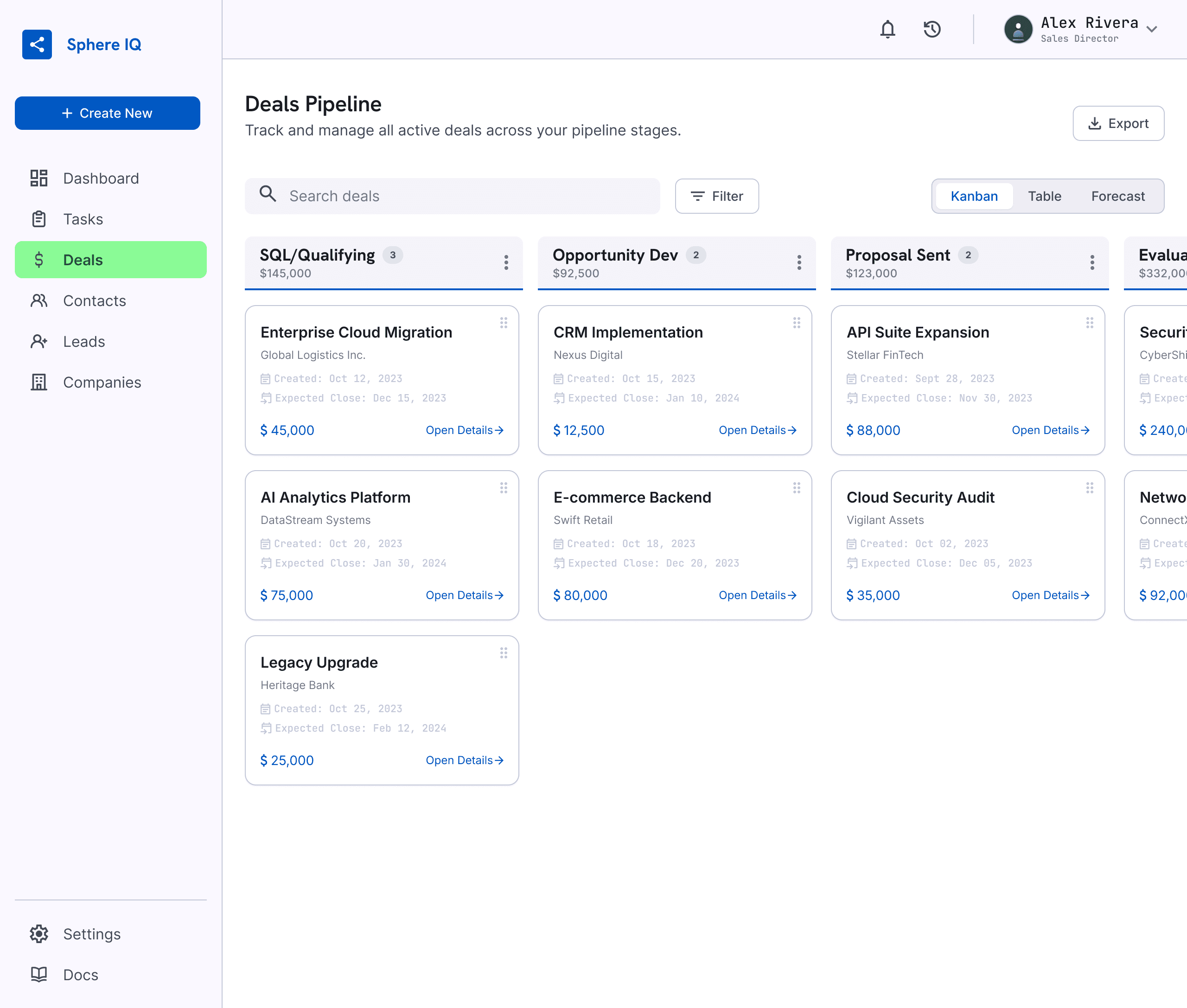Open details for Enterprise Cloud Migration
Screen dimensions: 1187x1008
point(465,430)
